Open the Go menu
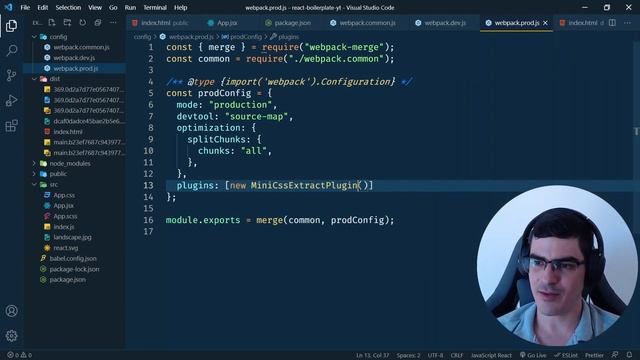 pos(113,7)
